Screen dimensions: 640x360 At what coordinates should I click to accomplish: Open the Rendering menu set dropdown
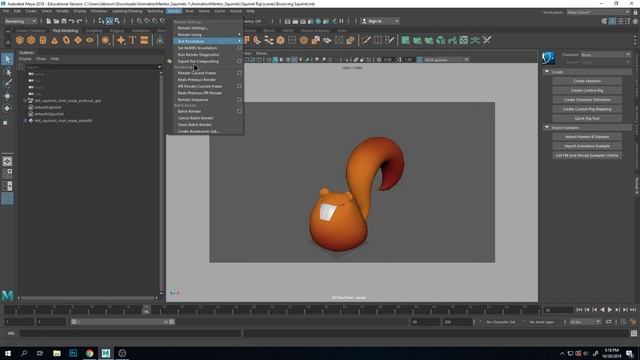coord(20,21)
